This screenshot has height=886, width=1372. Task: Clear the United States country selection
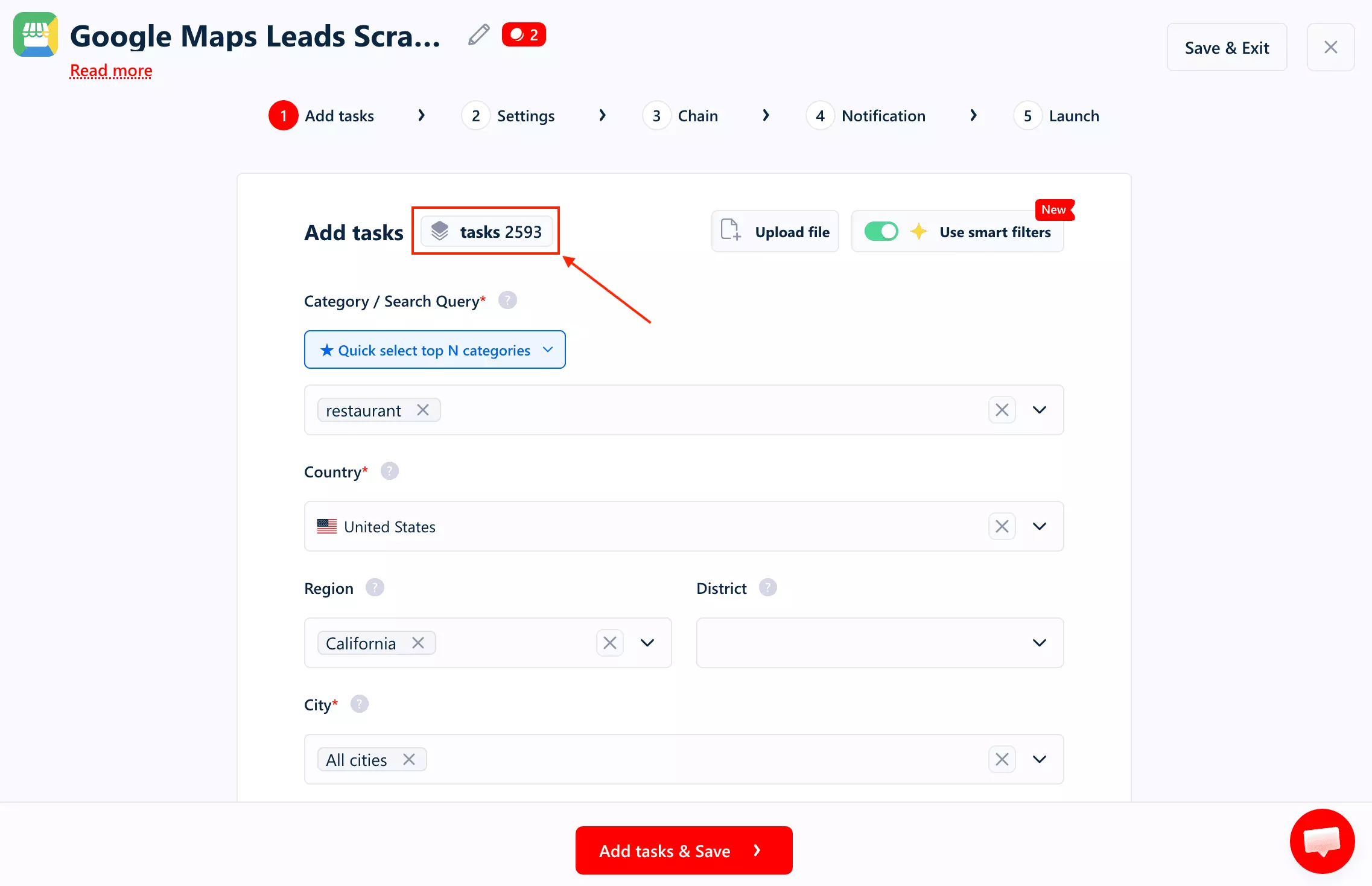tap(1002, 527)
